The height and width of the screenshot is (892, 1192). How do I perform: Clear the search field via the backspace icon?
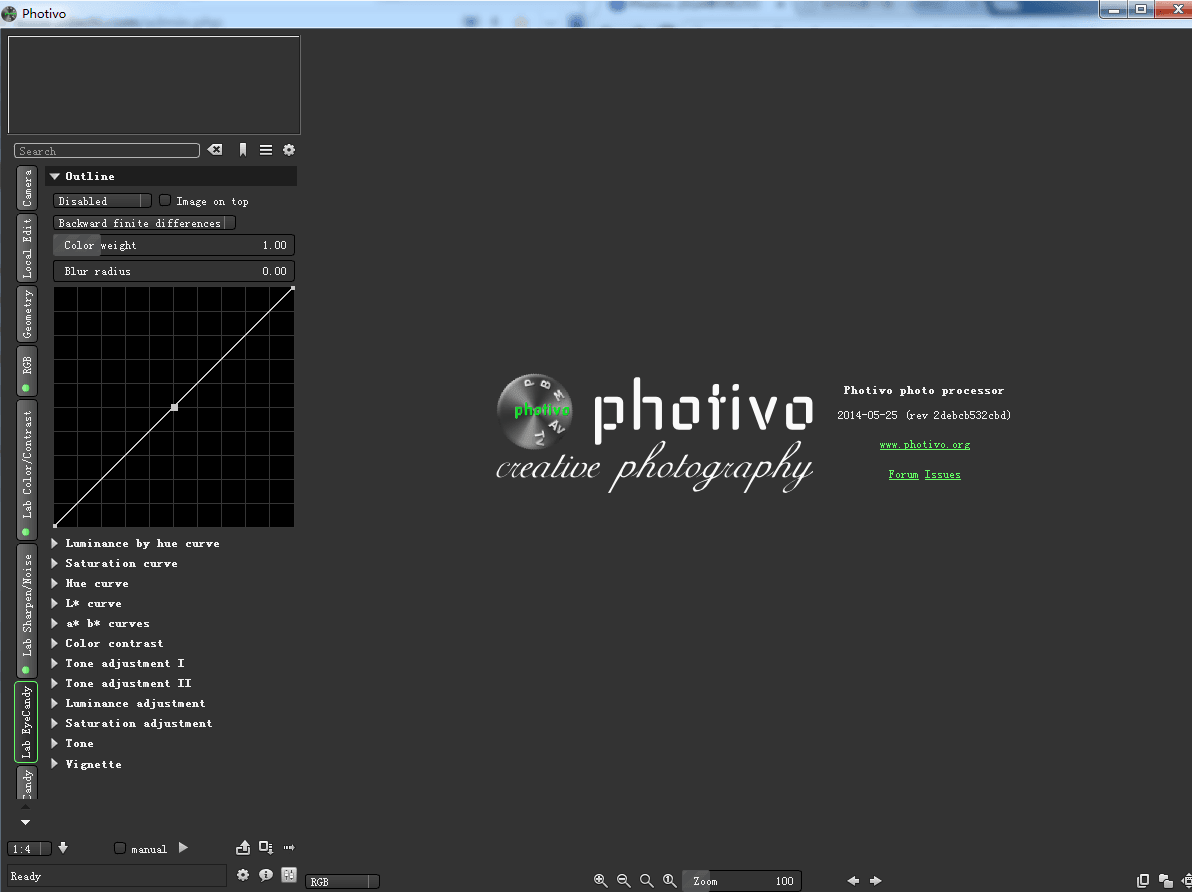(214, 149)
